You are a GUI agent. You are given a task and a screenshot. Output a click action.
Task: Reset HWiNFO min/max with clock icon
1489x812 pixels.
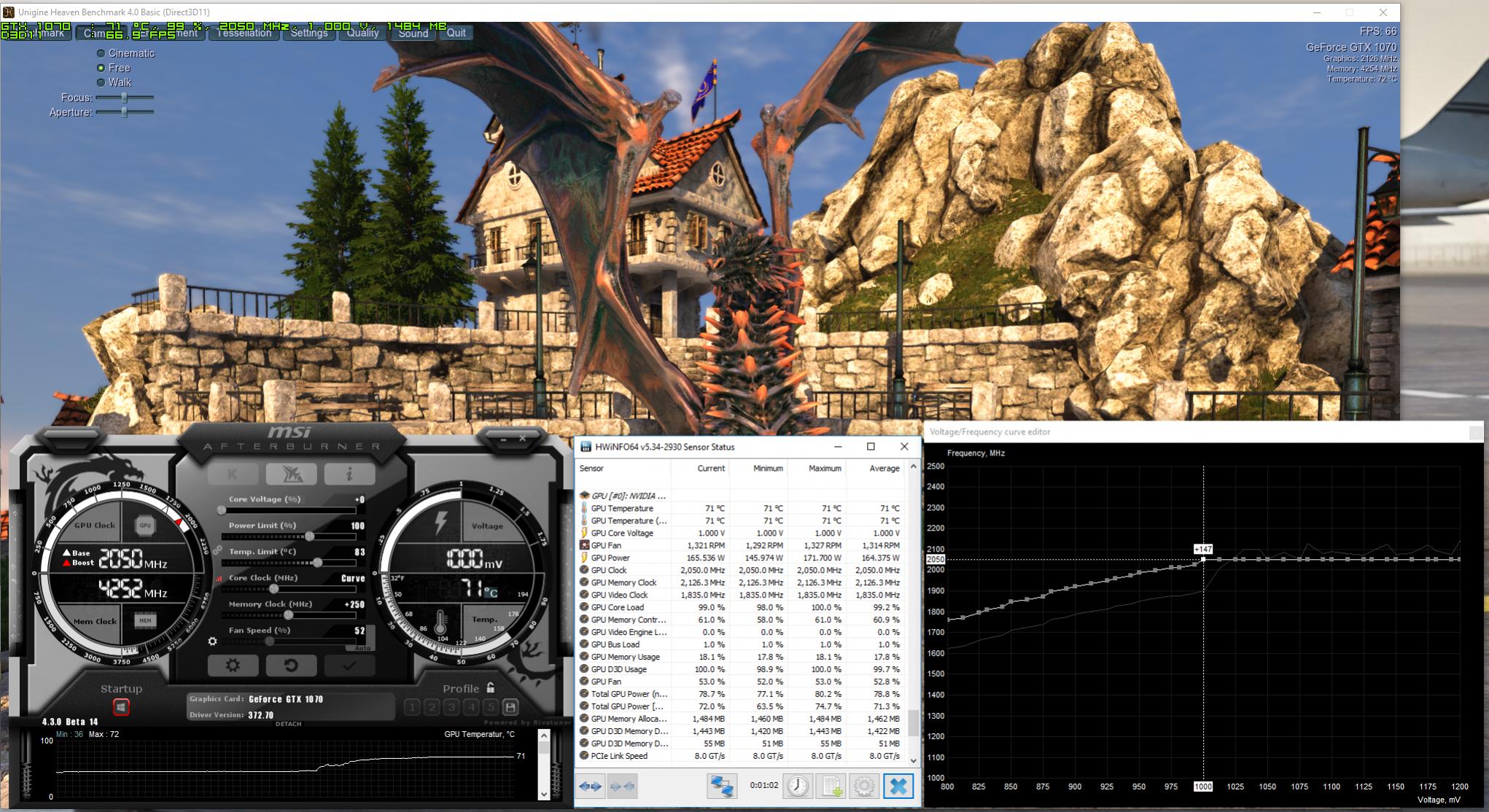point(798,786)
